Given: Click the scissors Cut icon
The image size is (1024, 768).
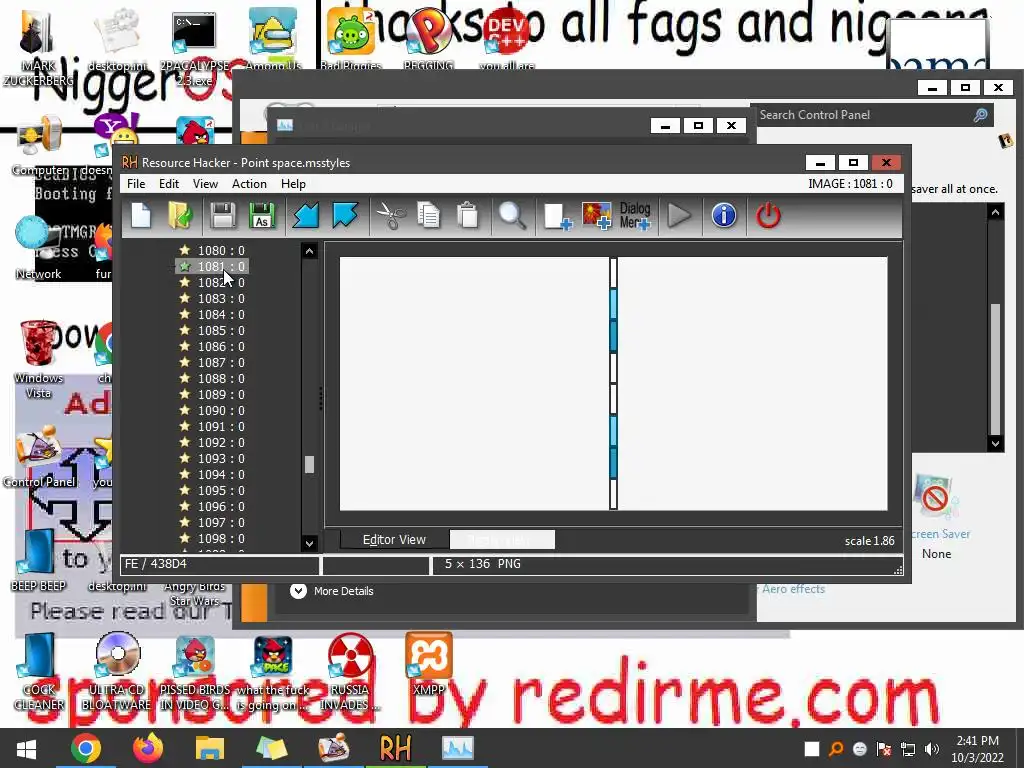Looking at the screenshot, I should click(391, 216).
